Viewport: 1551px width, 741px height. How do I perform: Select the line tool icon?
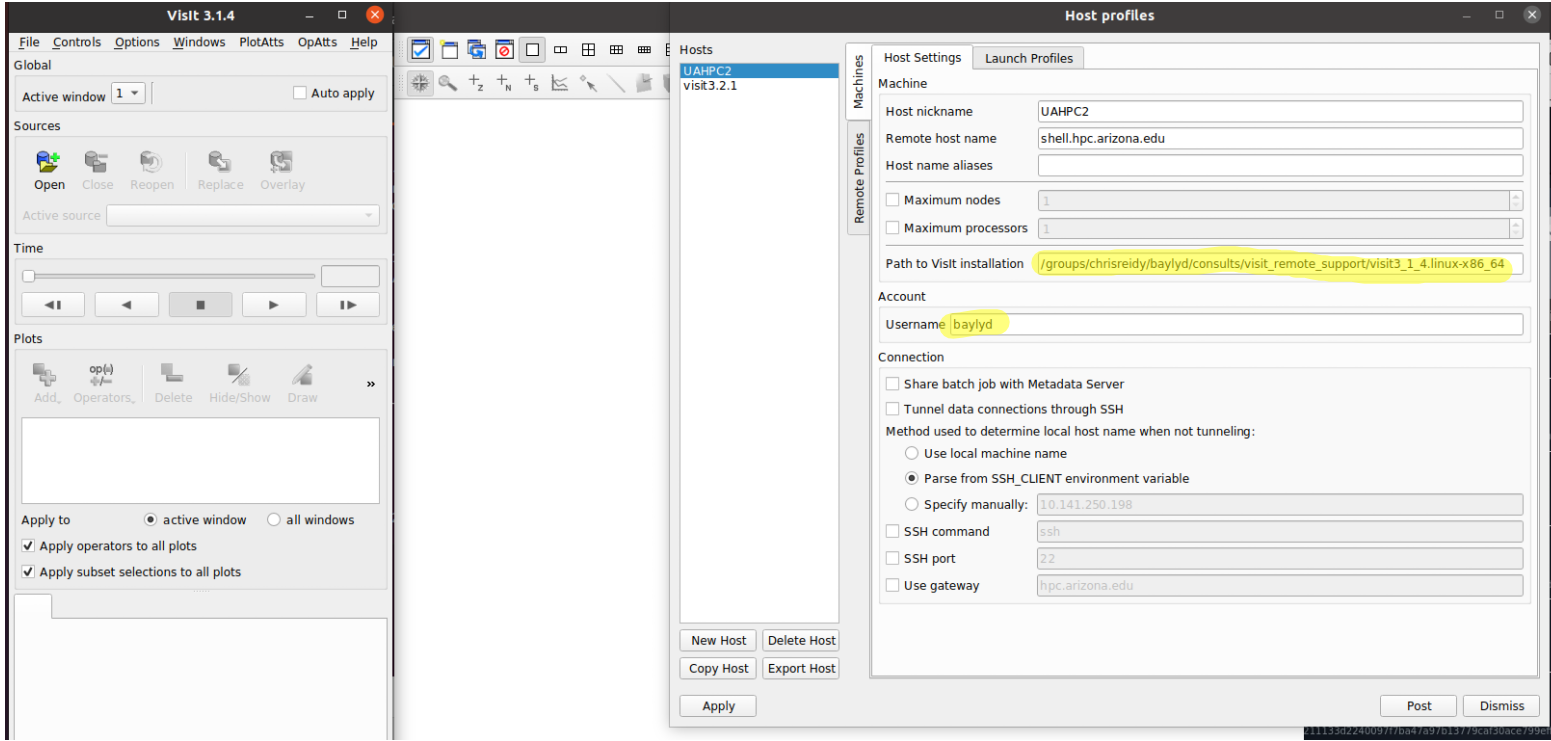[x=617, y=85]
